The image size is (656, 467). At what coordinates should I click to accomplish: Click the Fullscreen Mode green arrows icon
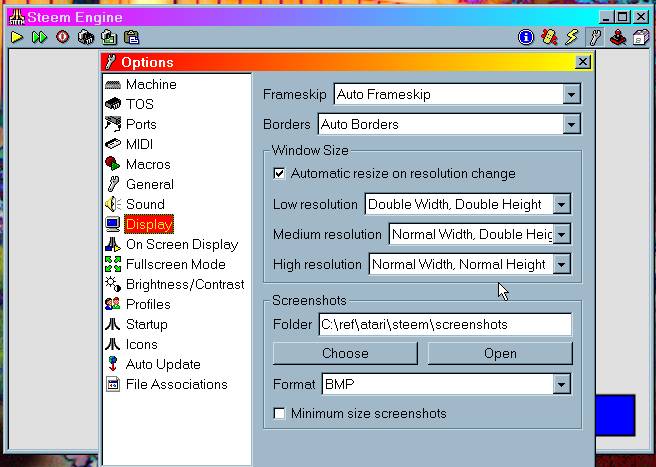coord(113,264)
